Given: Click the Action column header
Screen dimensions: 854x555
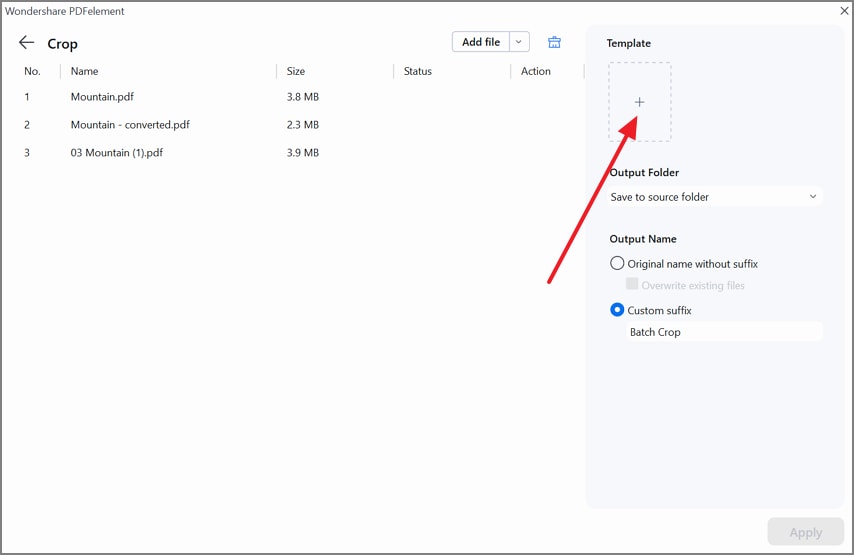Looking at the screenshot, I should tap(535, 71).
